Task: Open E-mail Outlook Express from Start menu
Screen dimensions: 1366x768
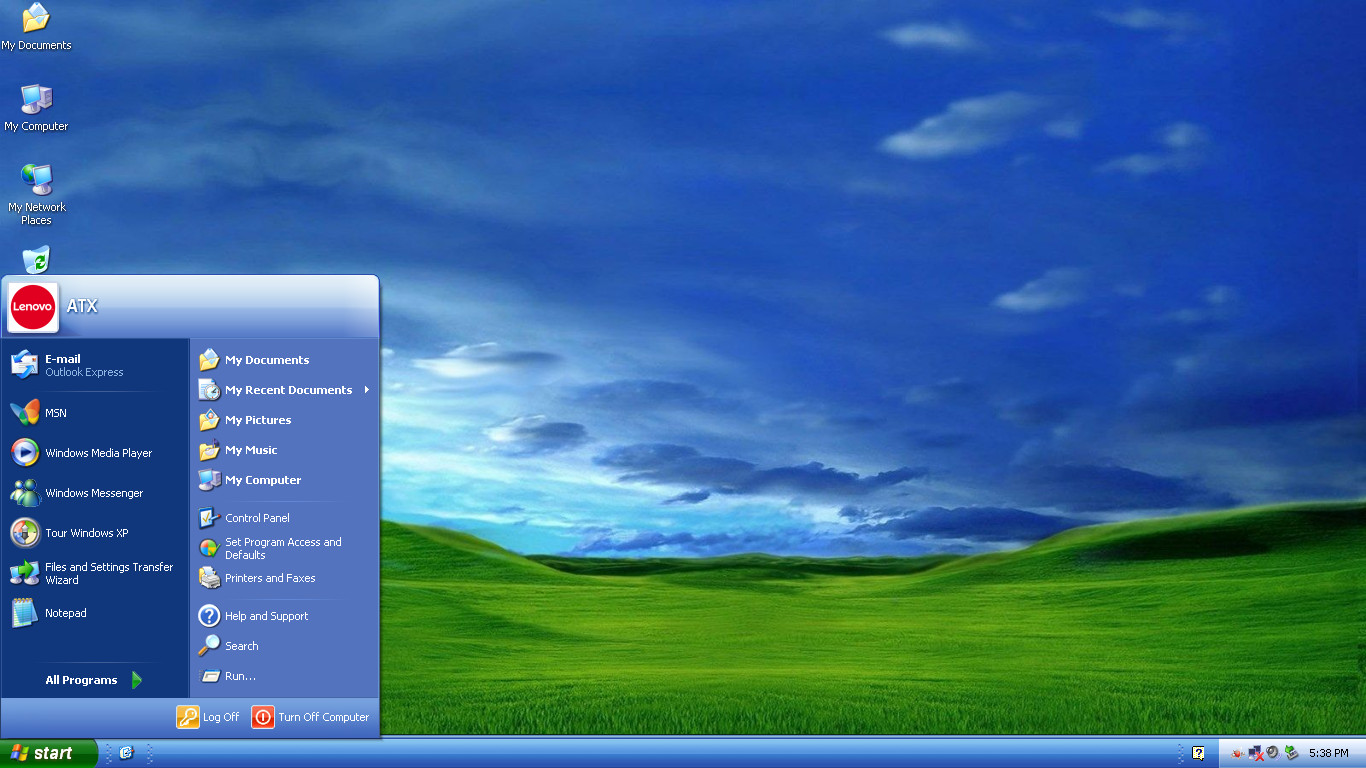Action: (x=95, y=365)
